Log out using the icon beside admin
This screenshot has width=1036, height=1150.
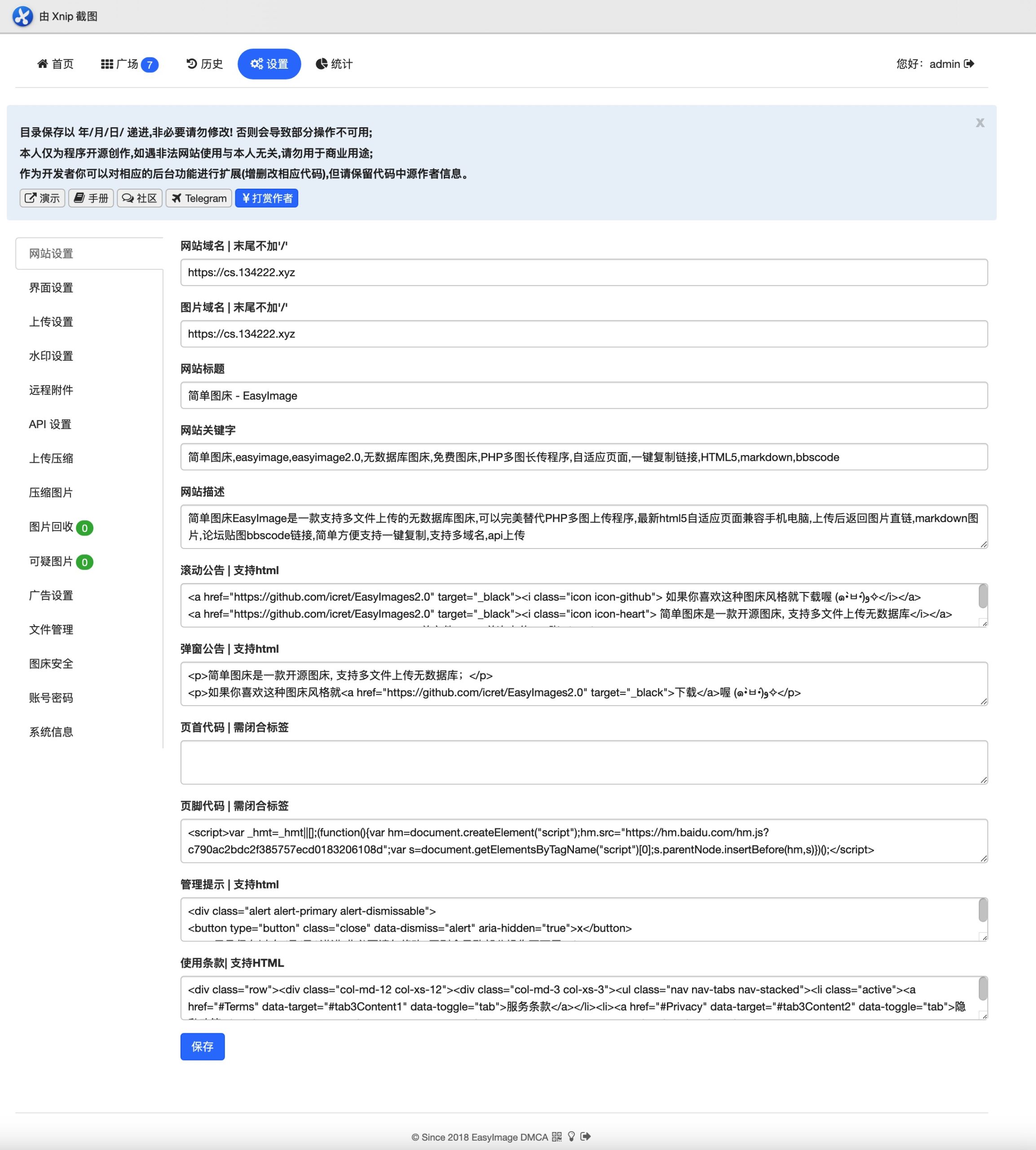click(969, 64)
